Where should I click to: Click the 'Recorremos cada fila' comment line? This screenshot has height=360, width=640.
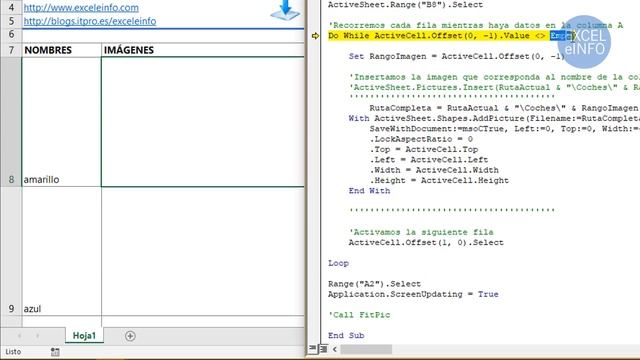pos(476,25)
